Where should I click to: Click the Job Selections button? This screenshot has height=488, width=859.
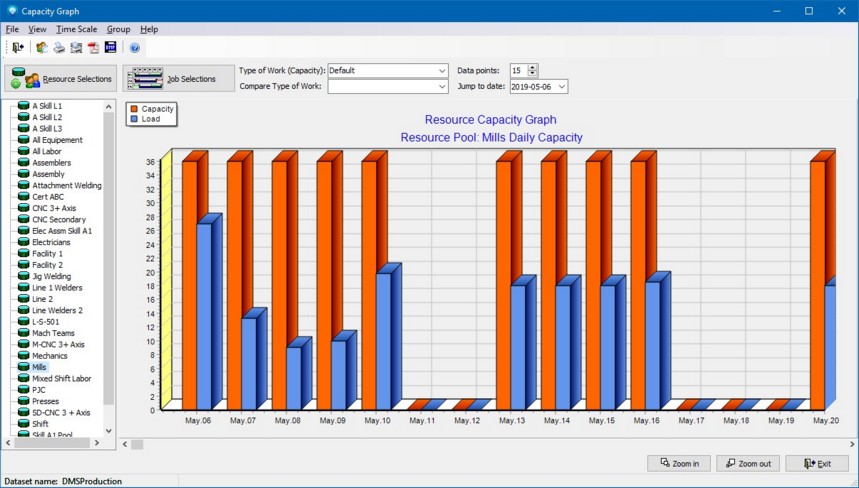[174, 79]
